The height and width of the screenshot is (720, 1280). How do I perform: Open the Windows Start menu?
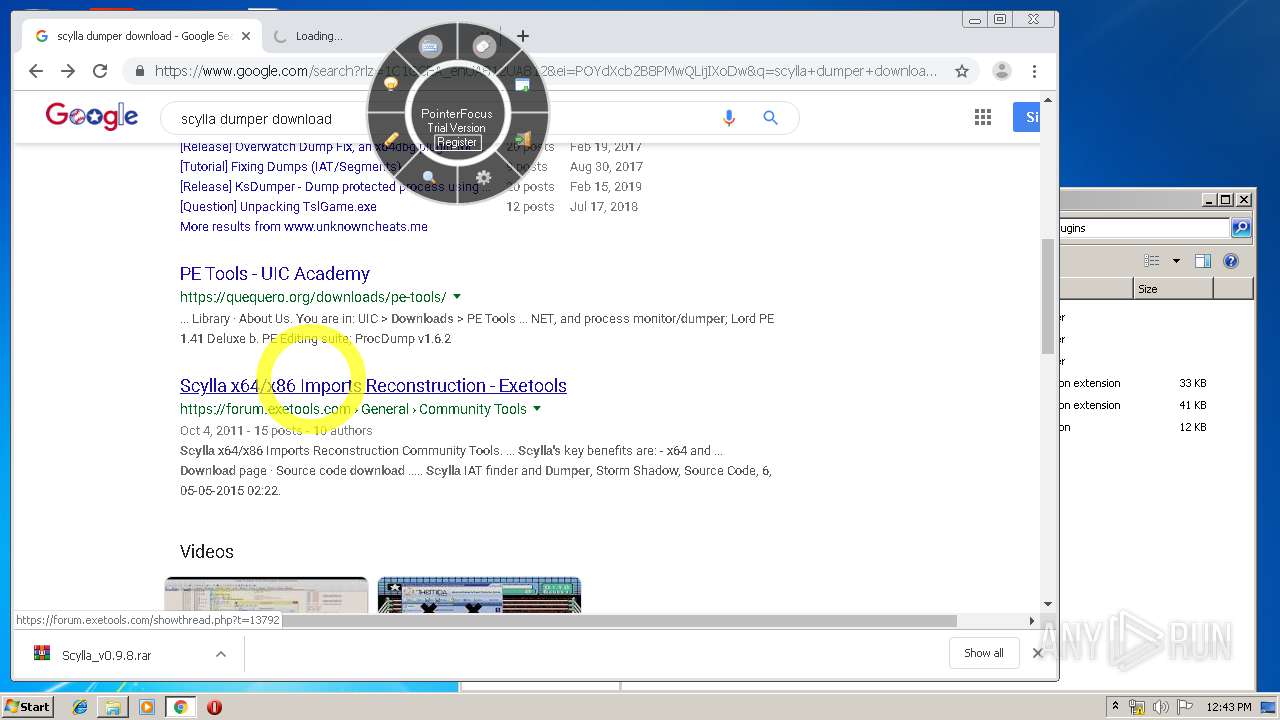pos(28,706)
